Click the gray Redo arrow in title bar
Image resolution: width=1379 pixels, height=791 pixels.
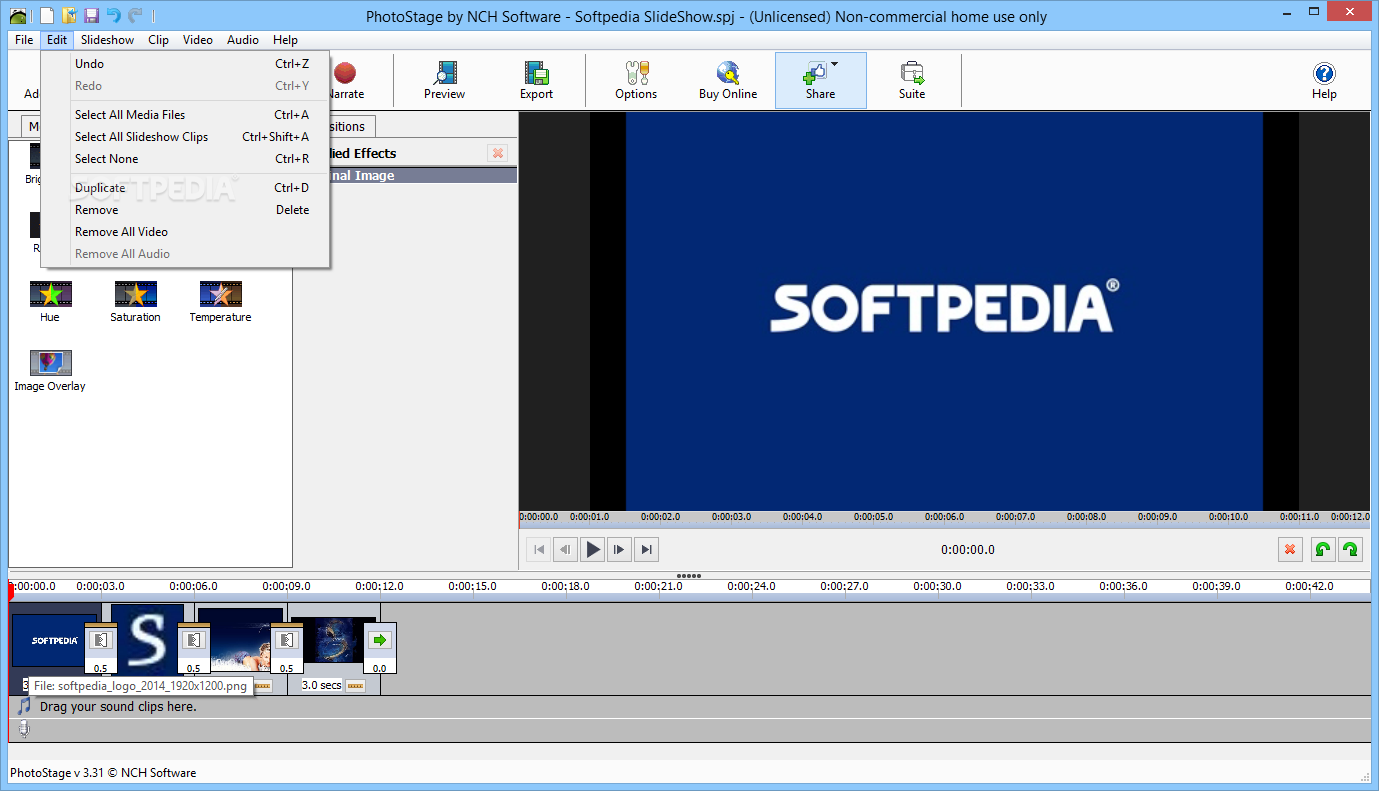tap(135, 15)
